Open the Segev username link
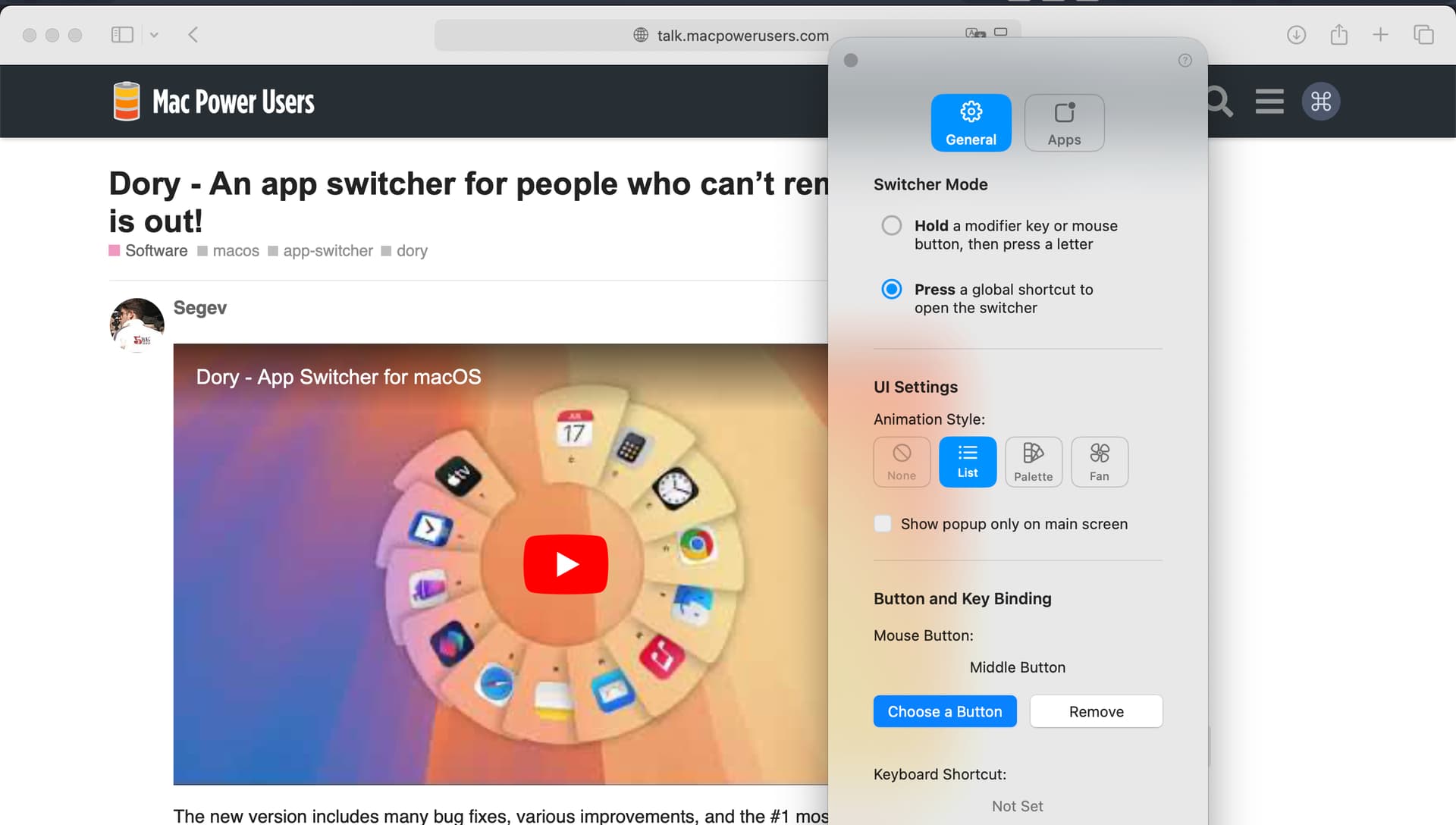 coord(200,308)
